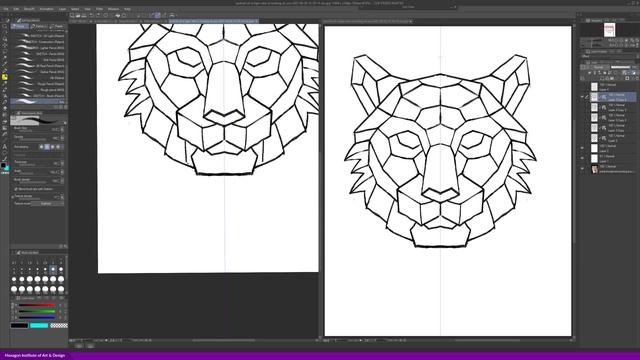Open the Window menu
The width and height of the screenshot is (640, 360).
(113, 9)
